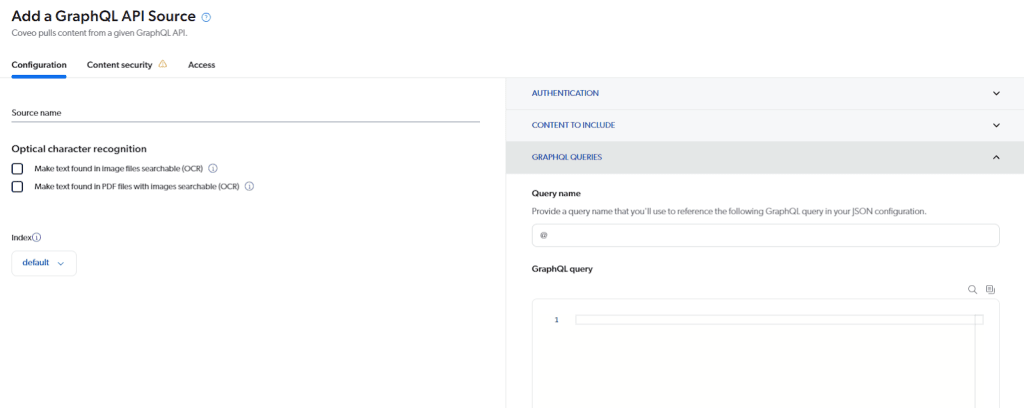Click the help icon beside the page title
Screen dimensions: 1024x408
point(207,17)
